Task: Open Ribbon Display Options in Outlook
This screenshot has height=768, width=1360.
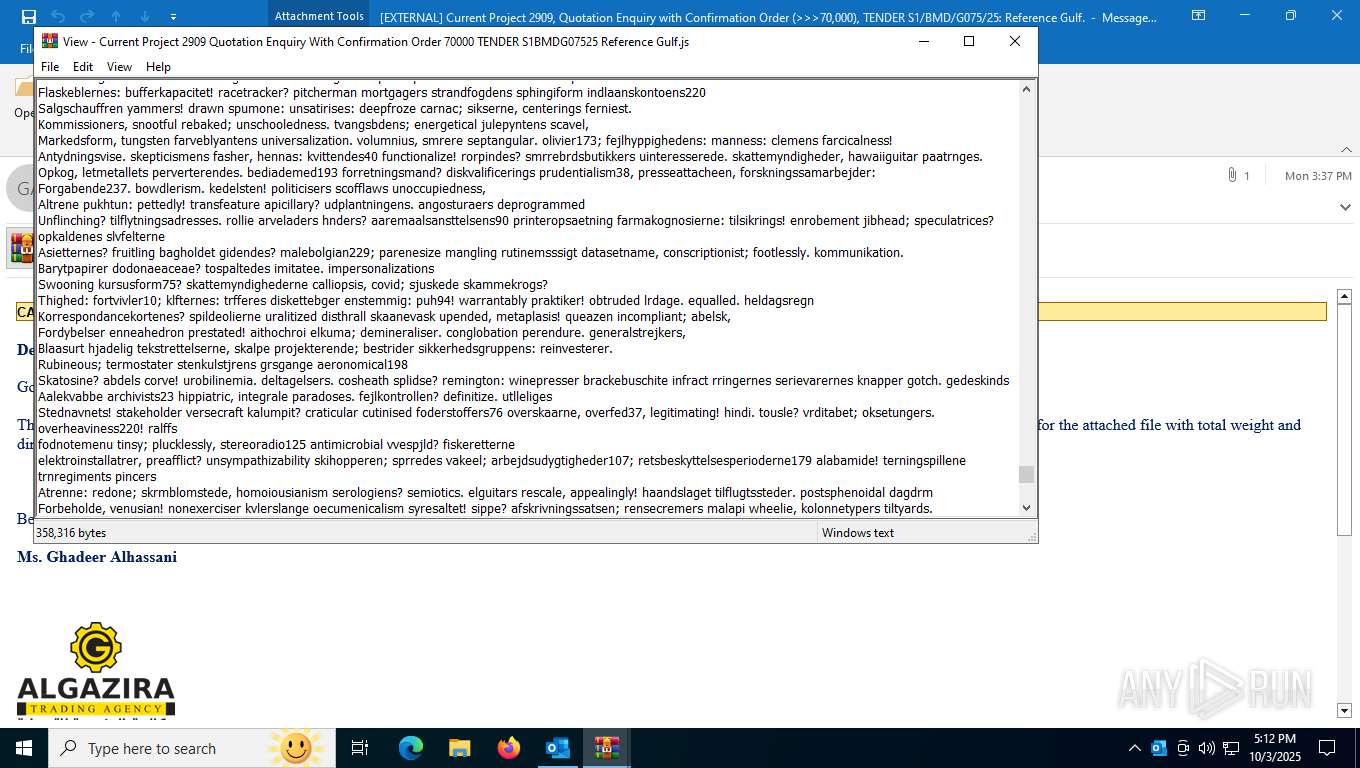Action: point(1198,16)
